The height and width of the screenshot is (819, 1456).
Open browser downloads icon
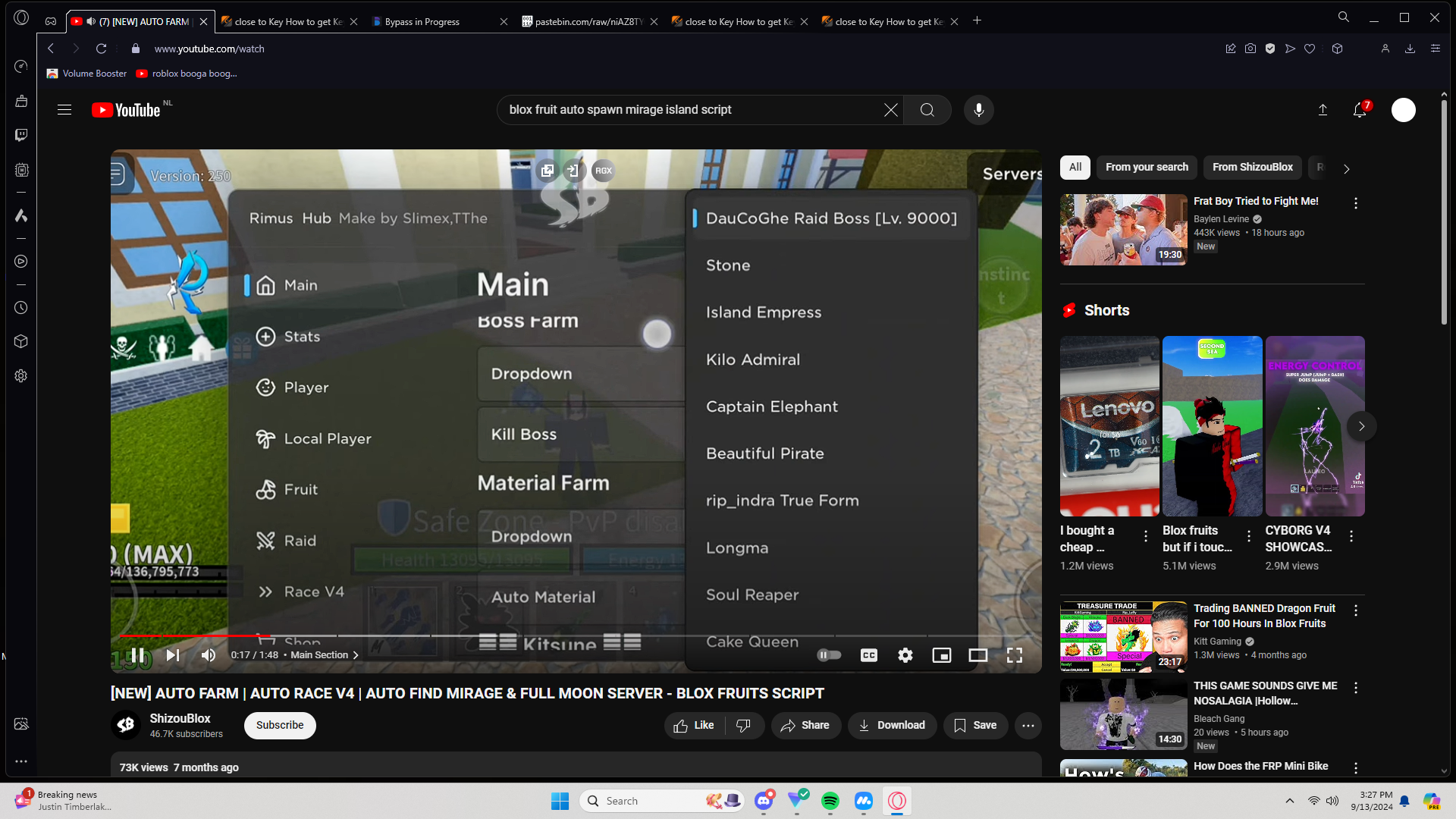click(1410, 49)
